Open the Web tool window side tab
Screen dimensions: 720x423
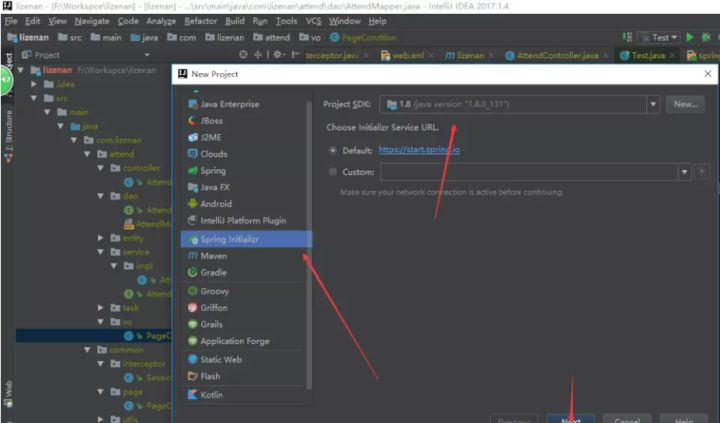click(8, 393)
